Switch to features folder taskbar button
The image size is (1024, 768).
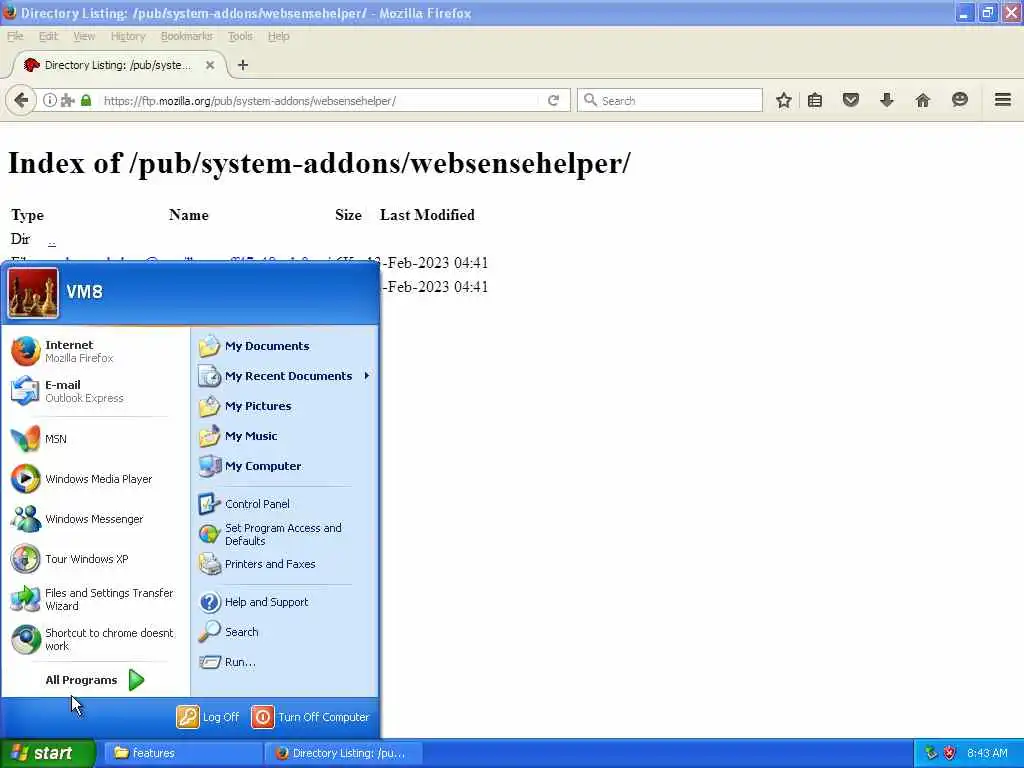click(182, 754)
